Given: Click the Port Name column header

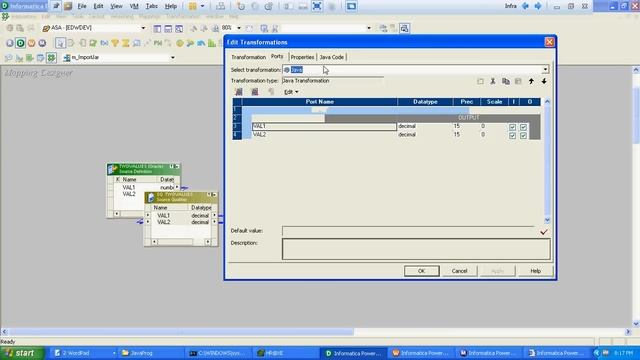Looking at the screenshot, I should tap(320, 102).
